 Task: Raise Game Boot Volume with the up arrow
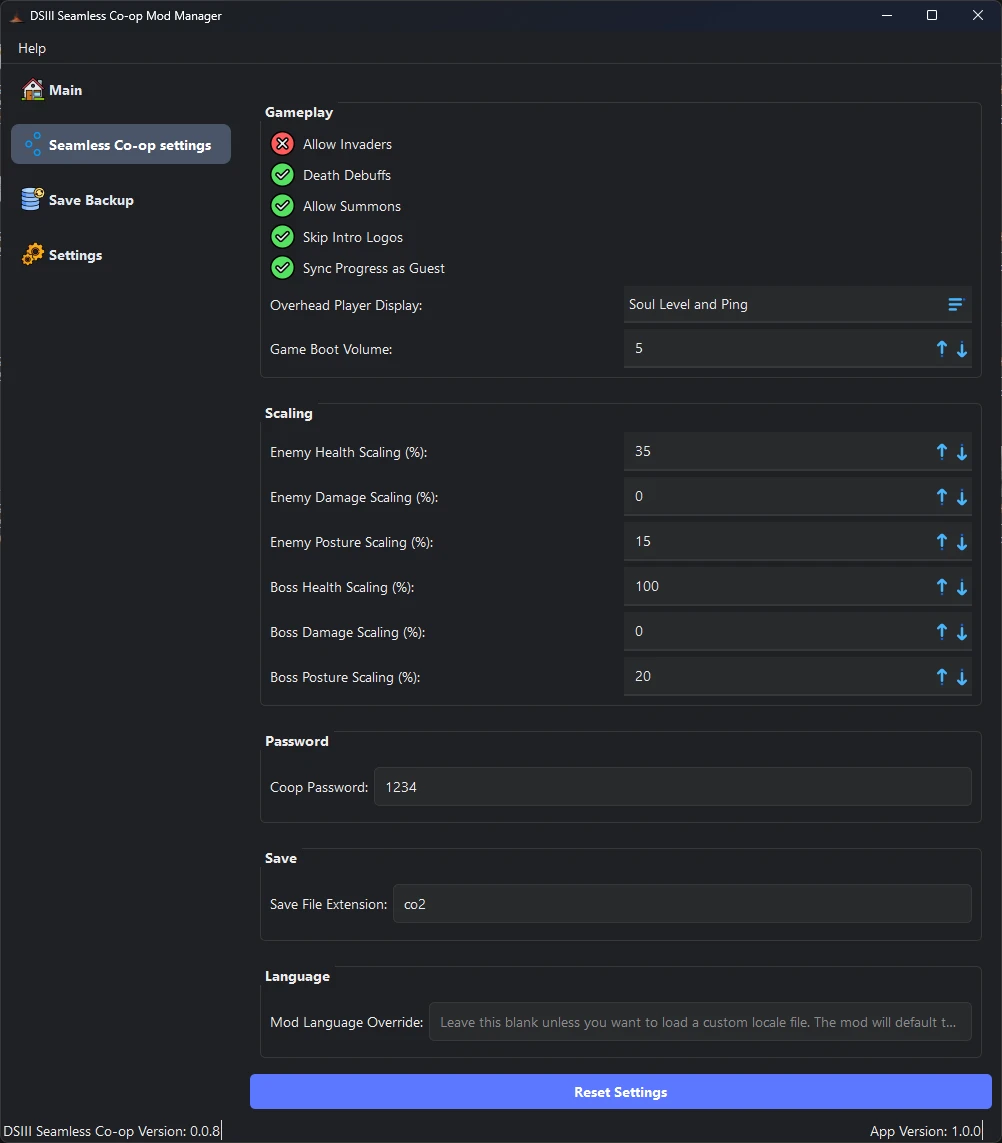tap(942, 349)
